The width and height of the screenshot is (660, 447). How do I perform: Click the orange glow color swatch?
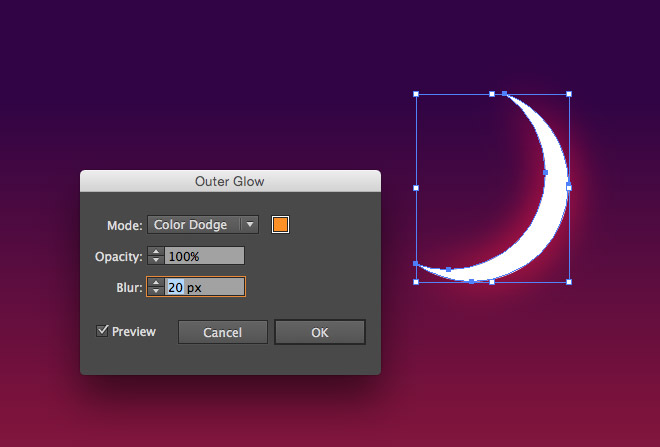click(x=280, y=225)
